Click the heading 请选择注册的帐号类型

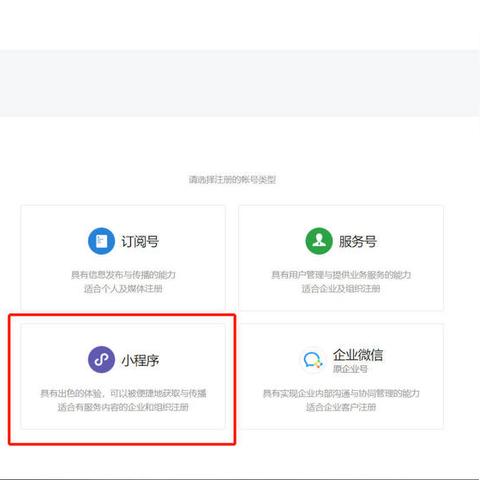[232, 180]
